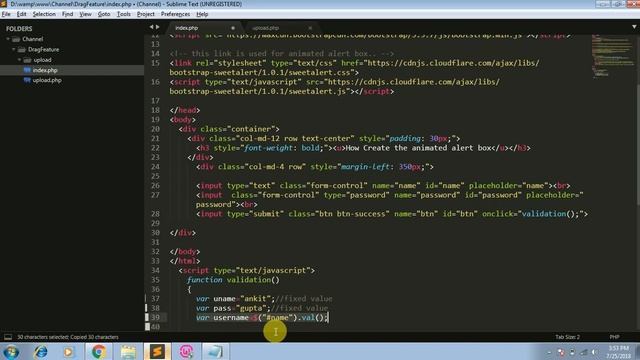Click the upload.php file icon in sidebar

[x=27, y=80]
